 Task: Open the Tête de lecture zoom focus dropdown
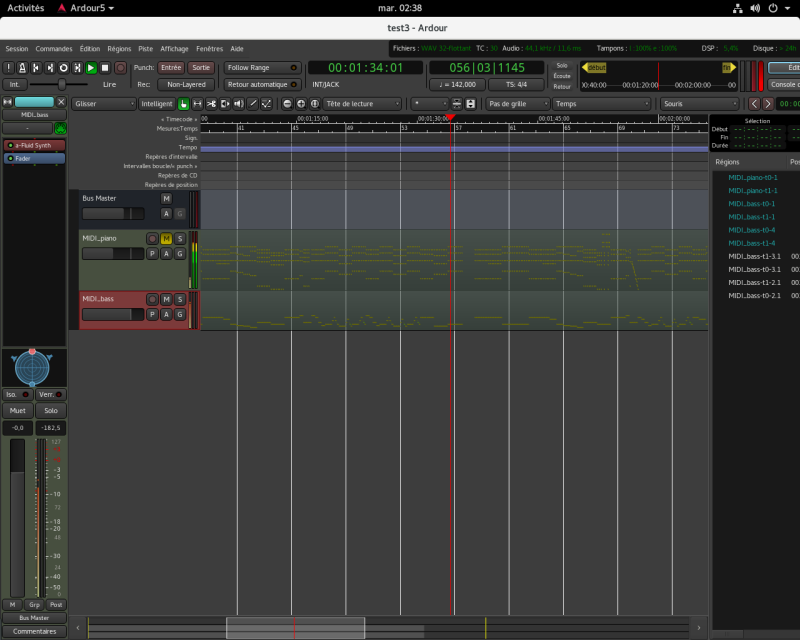coord(362,104)
